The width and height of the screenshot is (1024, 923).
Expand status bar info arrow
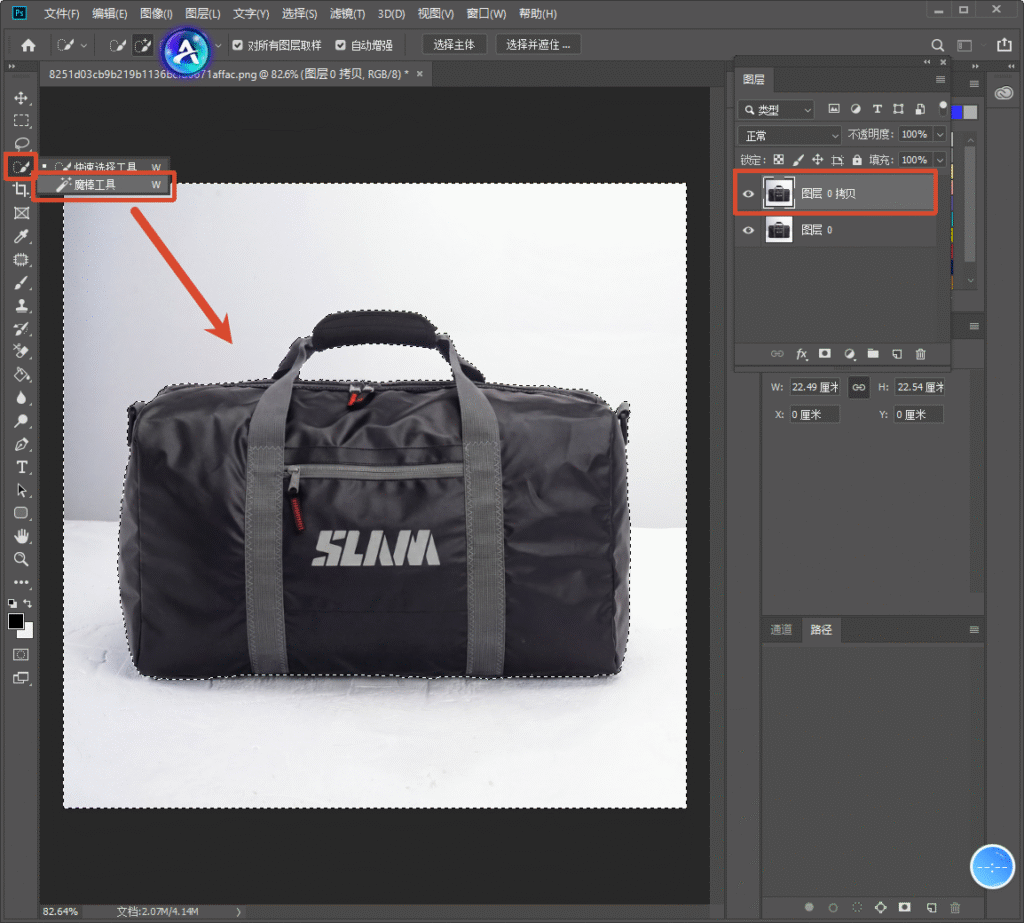click(x=238, y=912)
